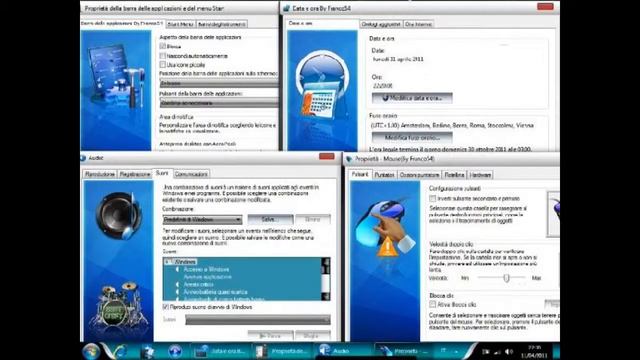
Task: Click the Show desktop button on the taskbar
Action: (556, 351)
